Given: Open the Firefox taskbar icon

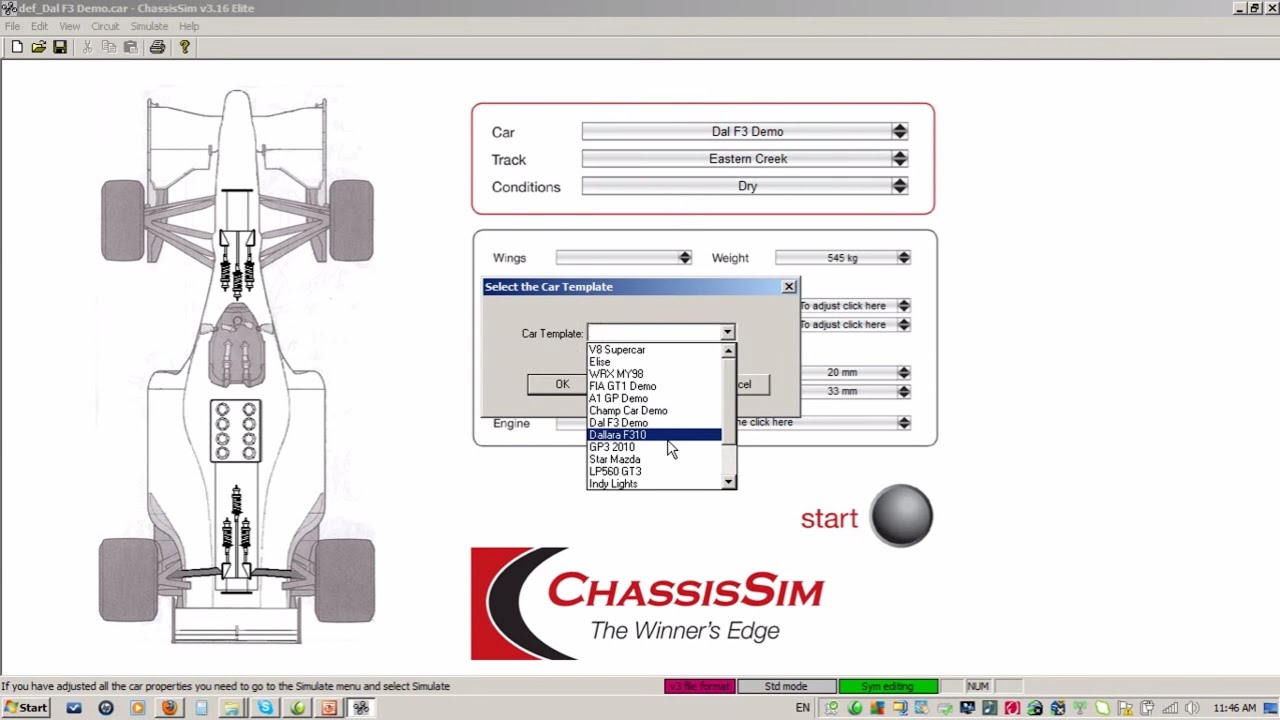Looking at the screenshot, I should pyautogui.click(x=169, y=708).
